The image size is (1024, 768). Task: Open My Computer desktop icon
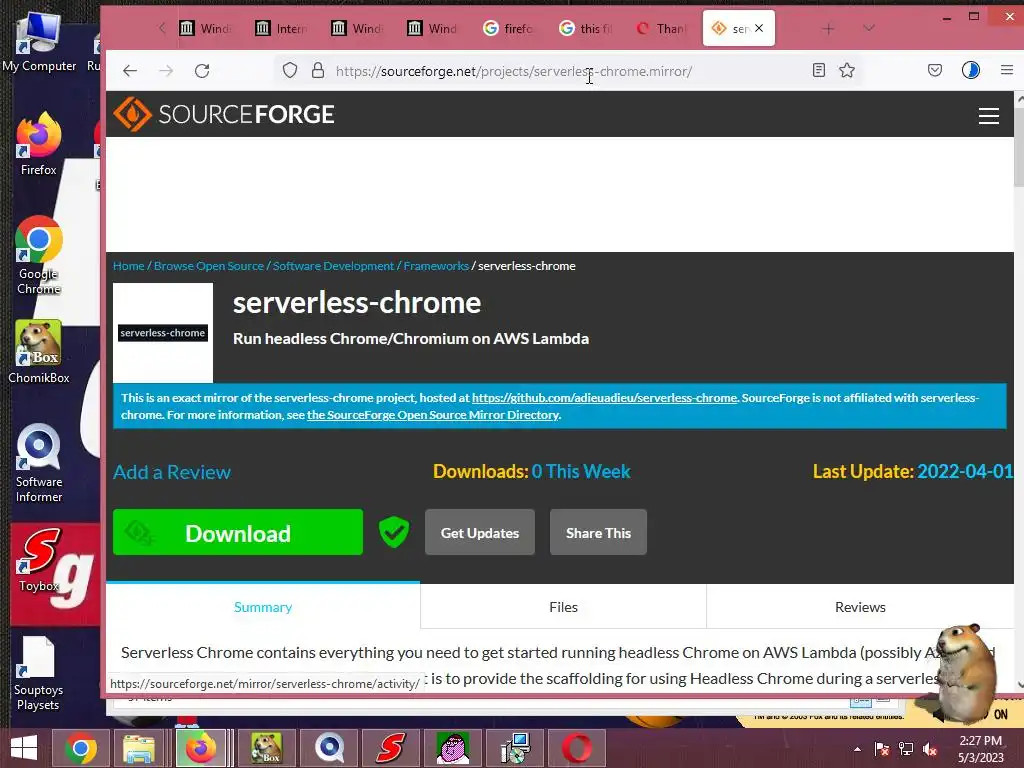(39, 41)
